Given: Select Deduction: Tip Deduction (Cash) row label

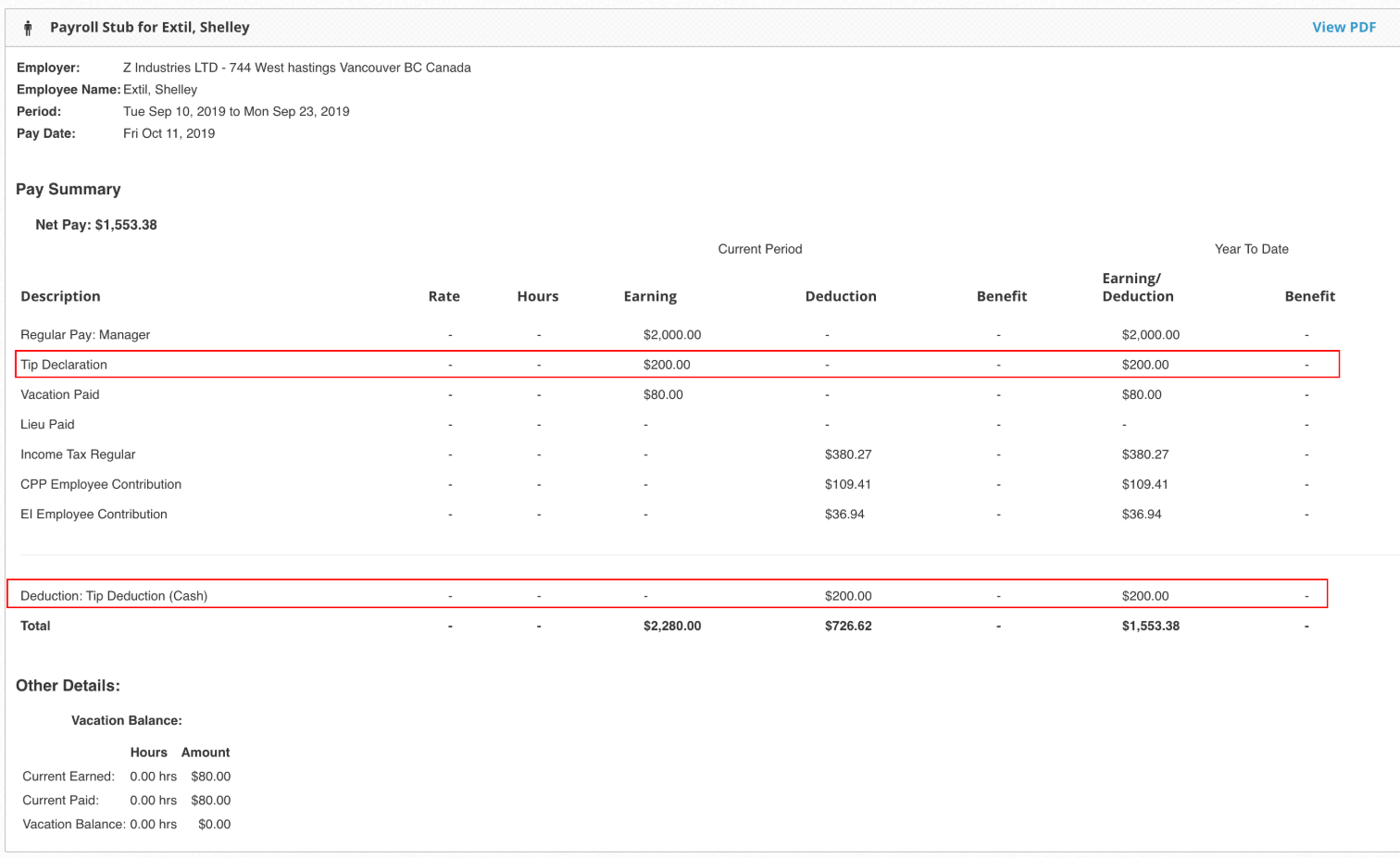Looking at the screenshot, I should (x=114, y=596).
